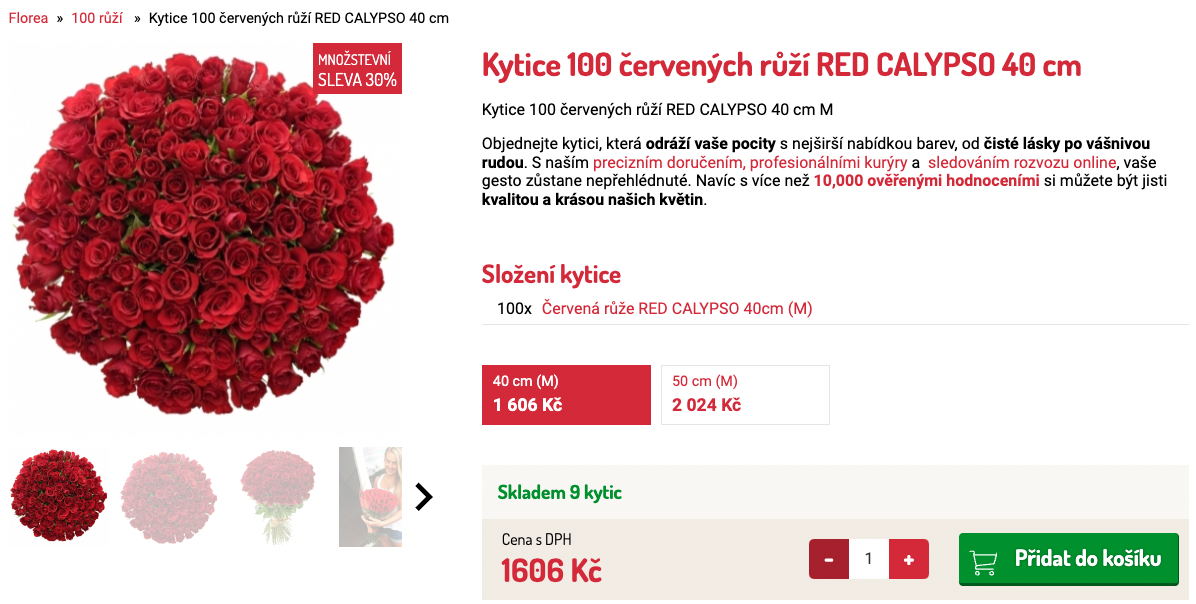1196x604 pixels.
Task: View the third thumbnail showing bouquet with stems
Action: tap(278, 497)
